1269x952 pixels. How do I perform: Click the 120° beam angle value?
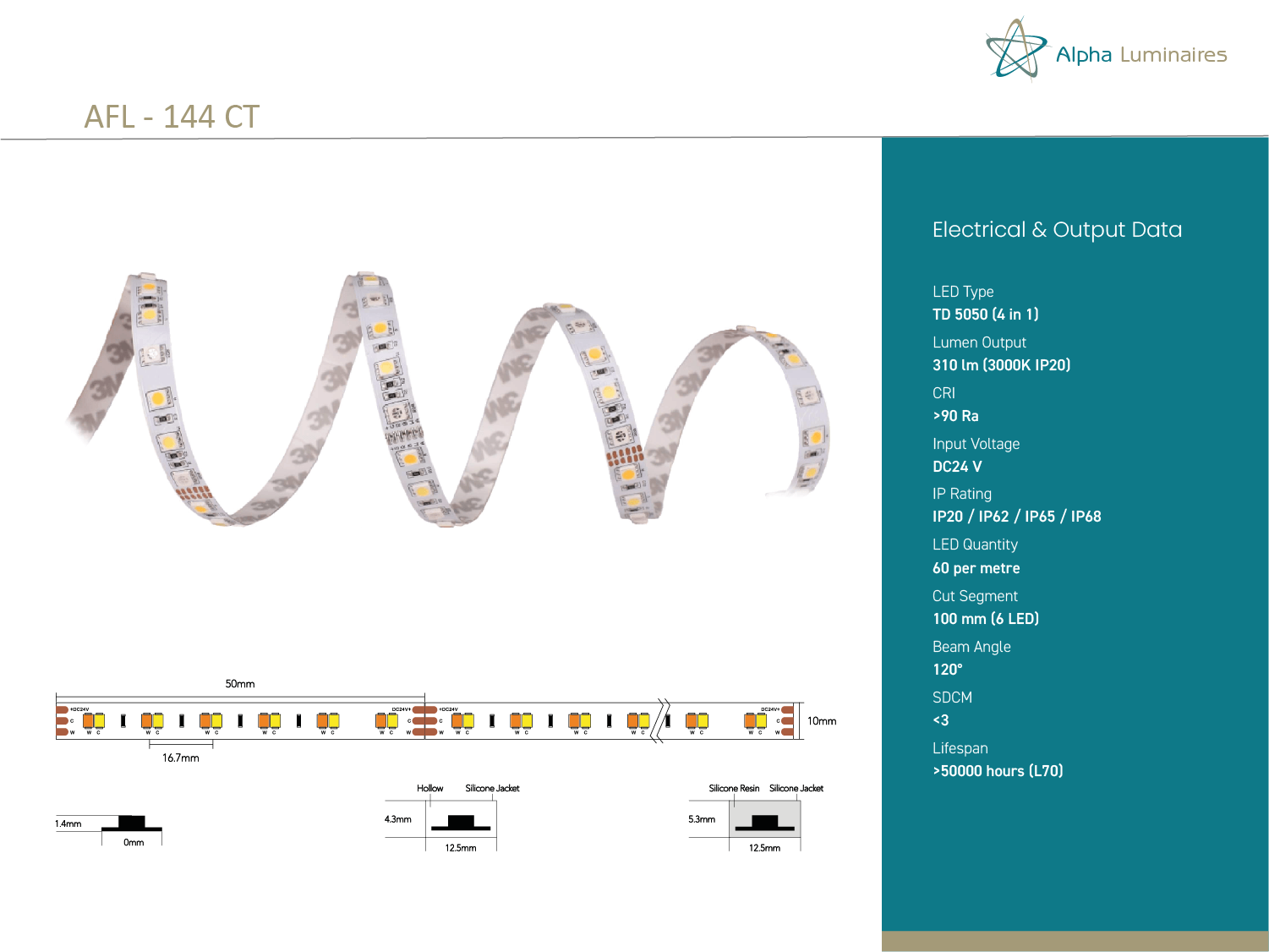click(x=947, y=670)
